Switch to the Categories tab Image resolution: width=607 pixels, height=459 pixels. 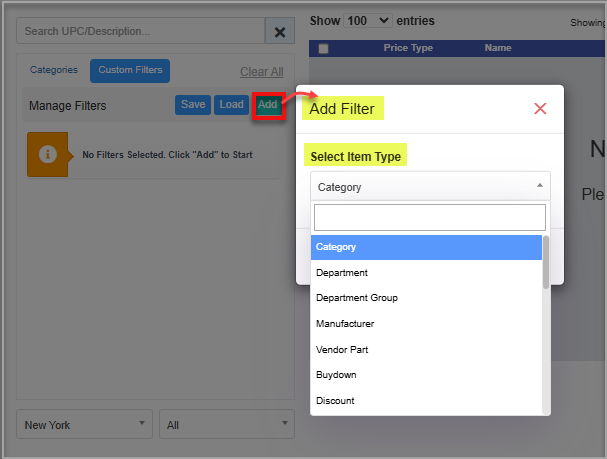[54, 70]
